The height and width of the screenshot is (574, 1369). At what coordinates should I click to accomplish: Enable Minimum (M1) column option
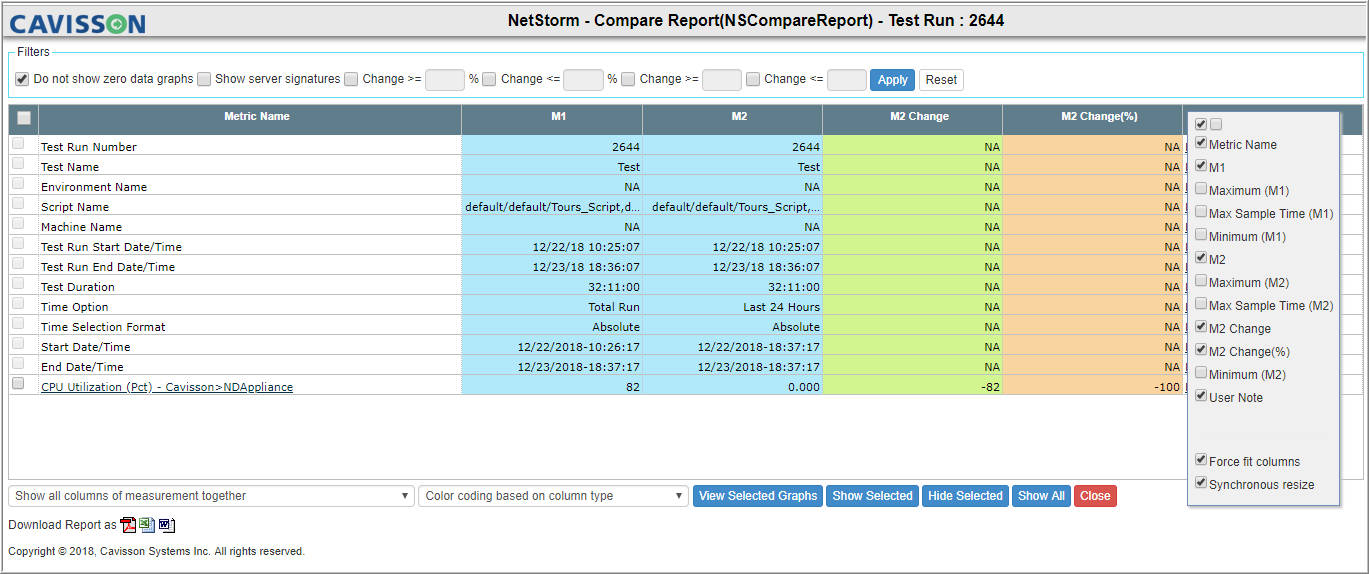pyautogui.click(x=1201, y=235)
